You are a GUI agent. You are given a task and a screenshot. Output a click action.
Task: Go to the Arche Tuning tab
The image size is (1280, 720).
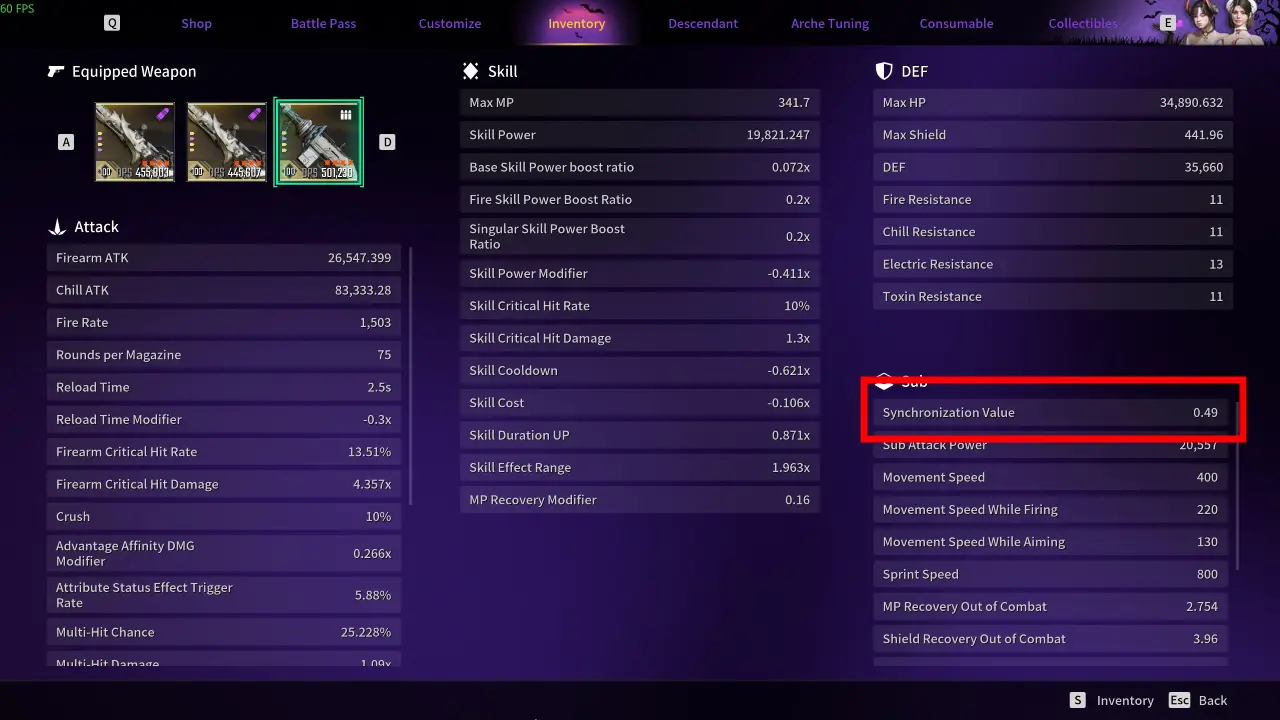click(x=830, y=23)
